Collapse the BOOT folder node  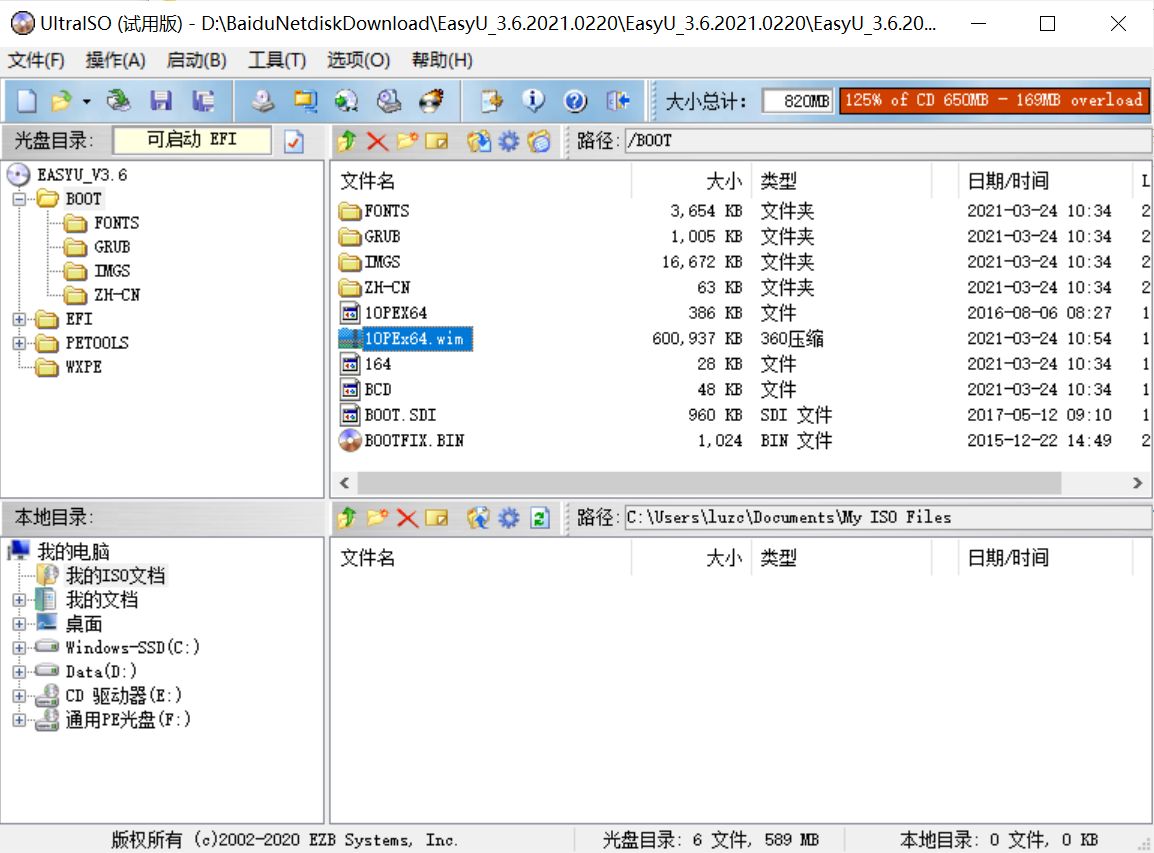click(19, 198)
